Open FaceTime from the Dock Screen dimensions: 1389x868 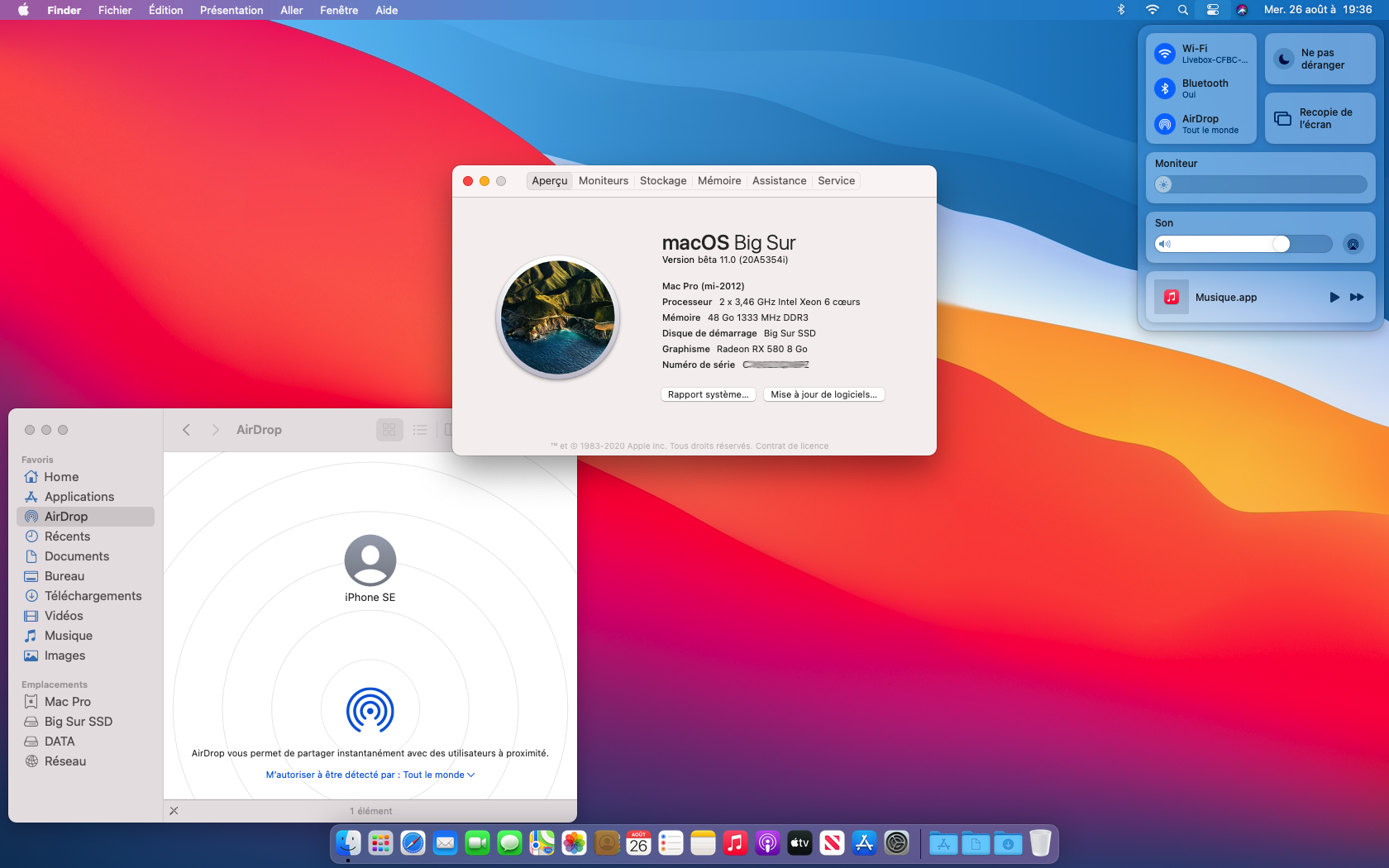477,843
